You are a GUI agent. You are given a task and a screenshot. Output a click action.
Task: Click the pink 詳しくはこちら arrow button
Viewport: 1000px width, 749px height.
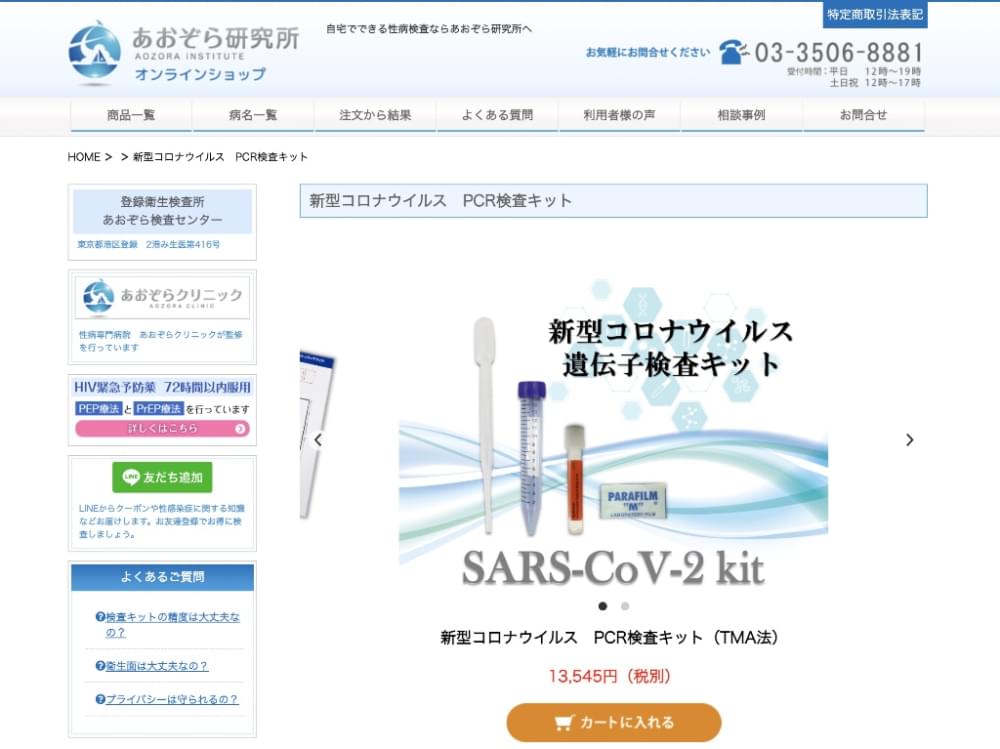162,428
